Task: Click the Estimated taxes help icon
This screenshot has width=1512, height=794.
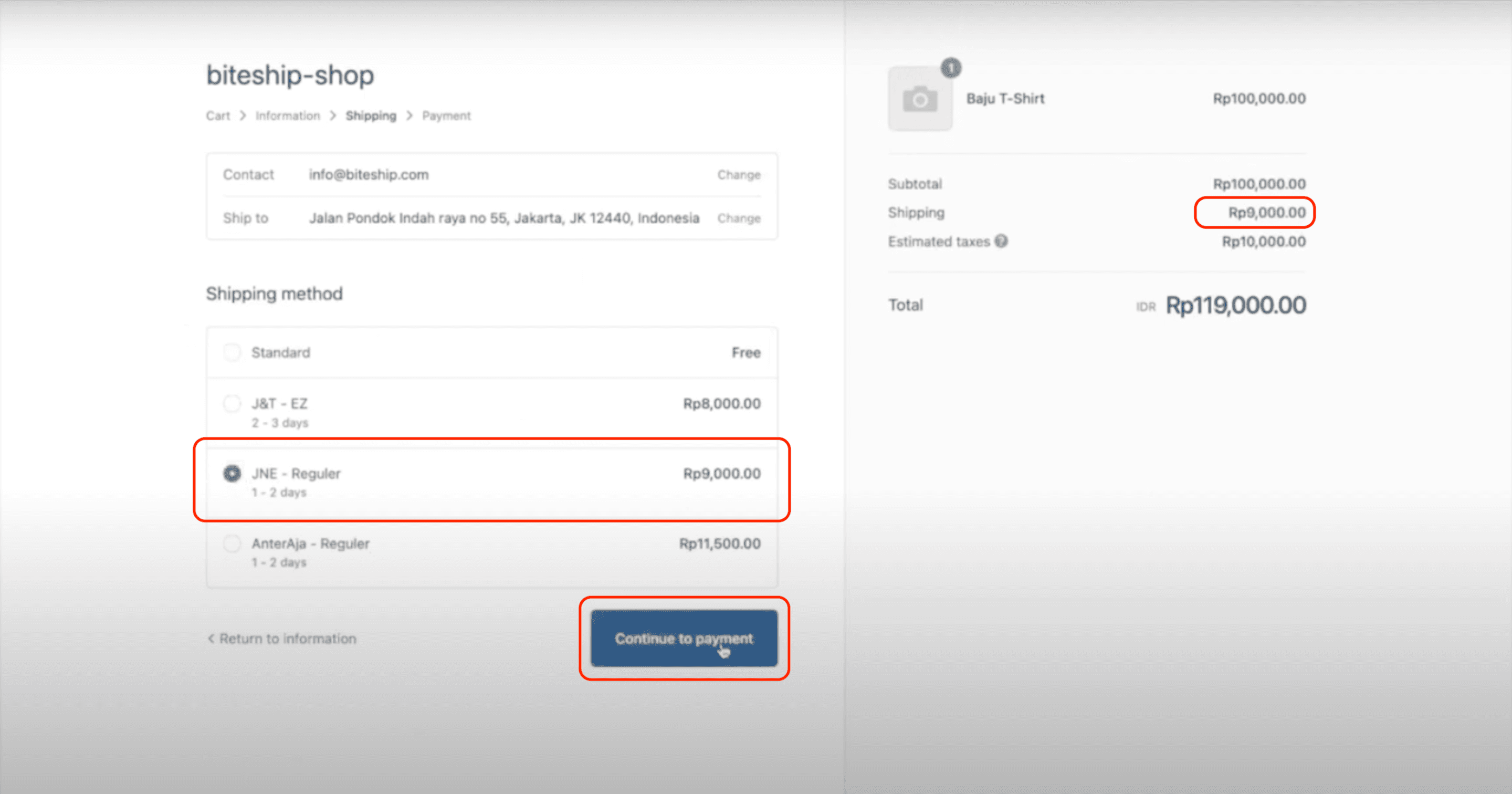Action: [1001, 242]
